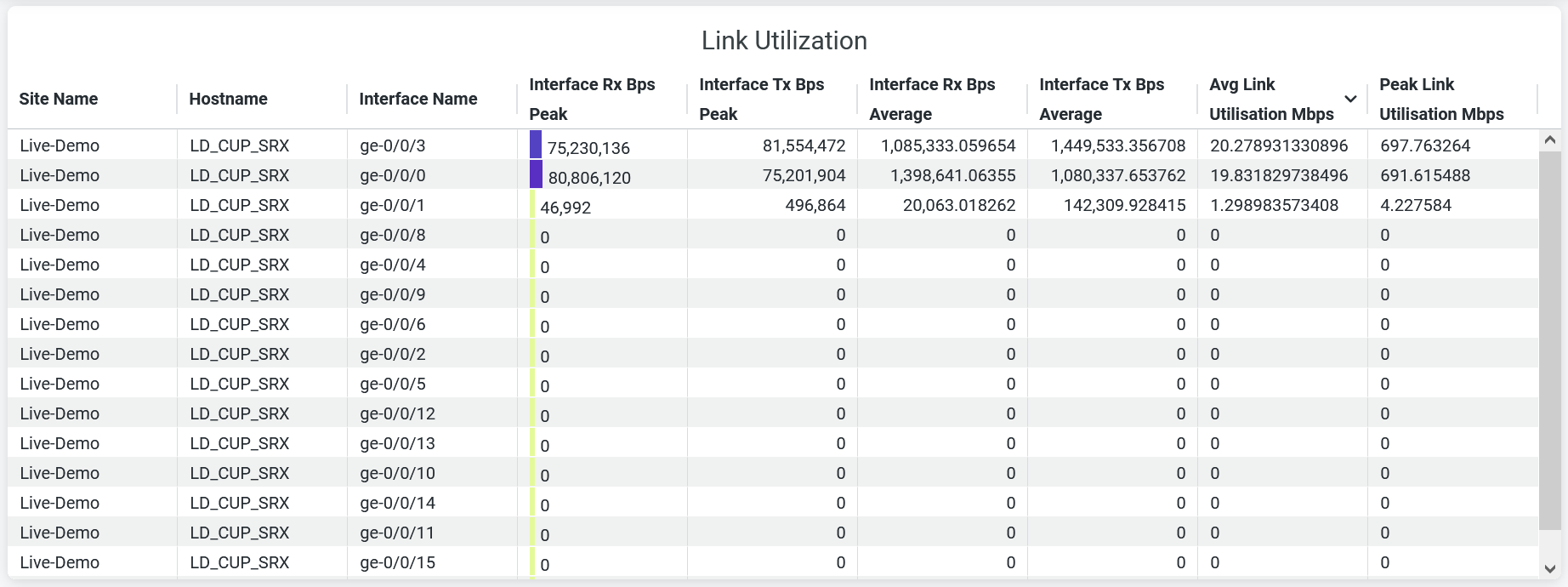
Task: Click Interface Tx Bps Average header
Action: pos(1101,99)
